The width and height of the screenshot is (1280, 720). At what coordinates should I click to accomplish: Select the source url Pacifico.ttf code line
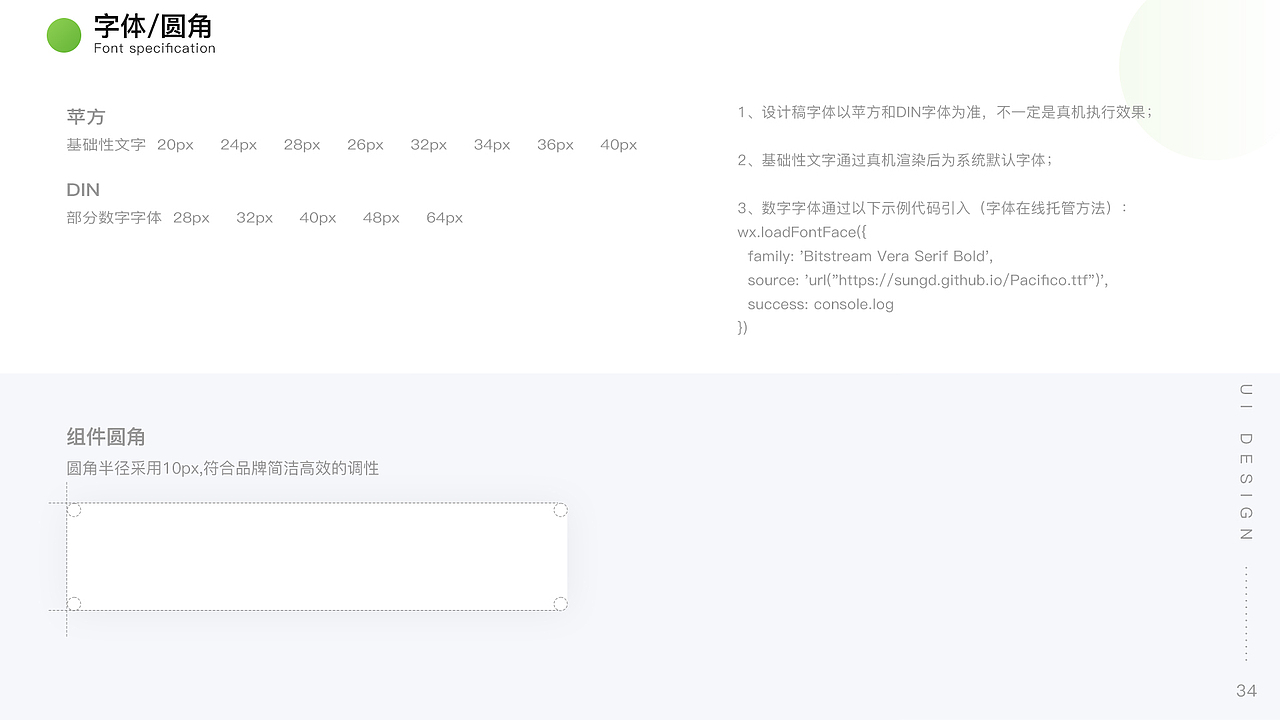coord(928,280)
